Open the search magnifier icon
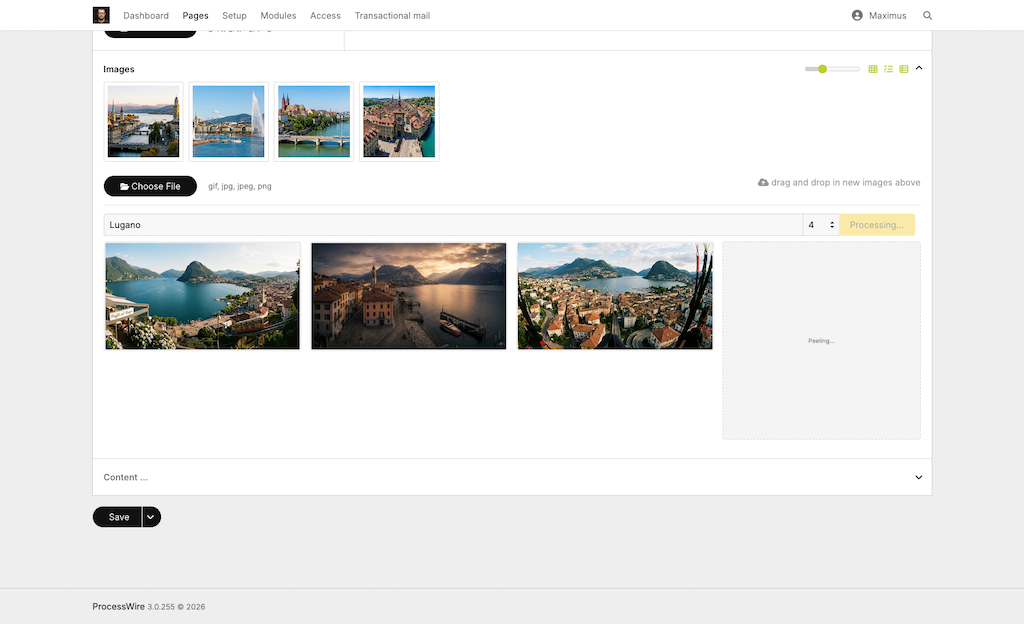The image size is (1024, 624). [x=927, y=16]
